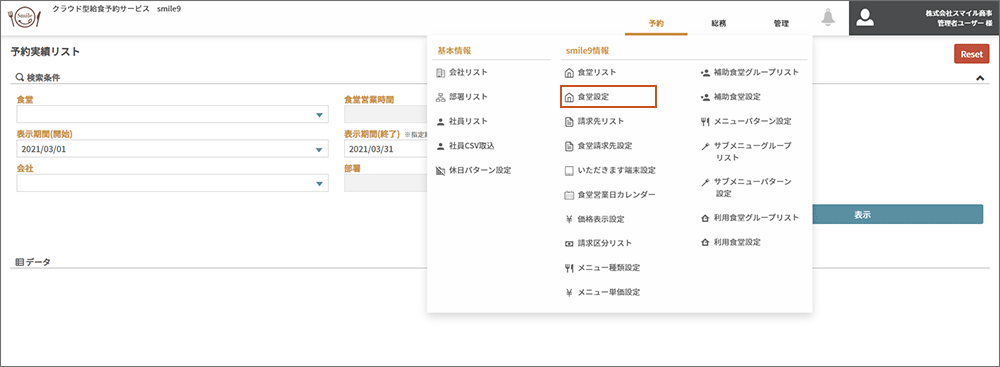Select 食堂設定 in the menu

tap(608, 97)
